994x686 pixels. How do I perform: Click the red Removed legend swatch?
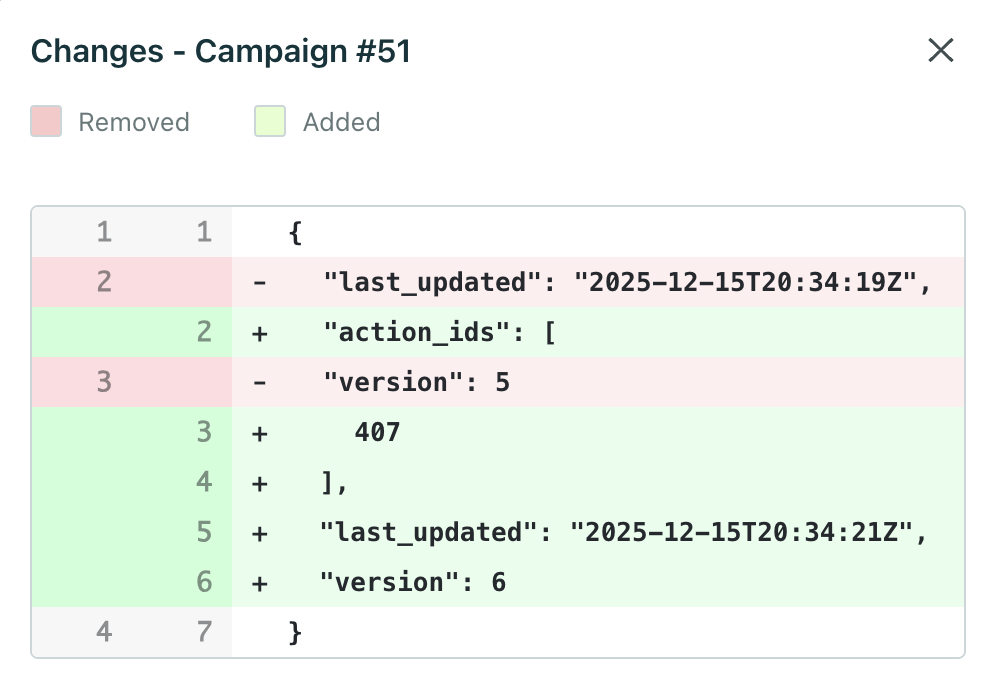click(46, 121)
